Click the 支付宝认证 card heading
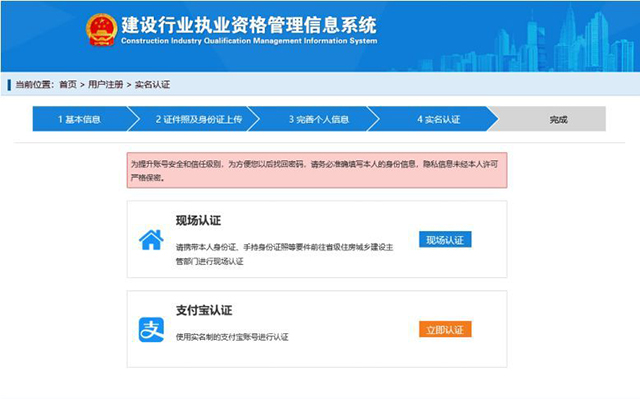Screen dimensions: 640x399 coord(204,310)
